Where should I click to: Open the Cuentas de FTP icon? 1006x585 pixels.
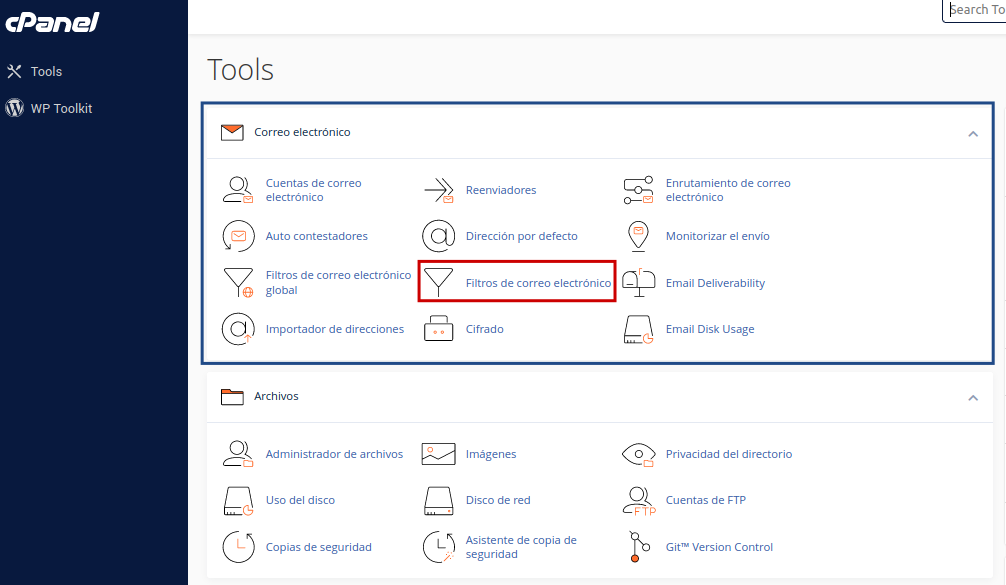[638, 500]
